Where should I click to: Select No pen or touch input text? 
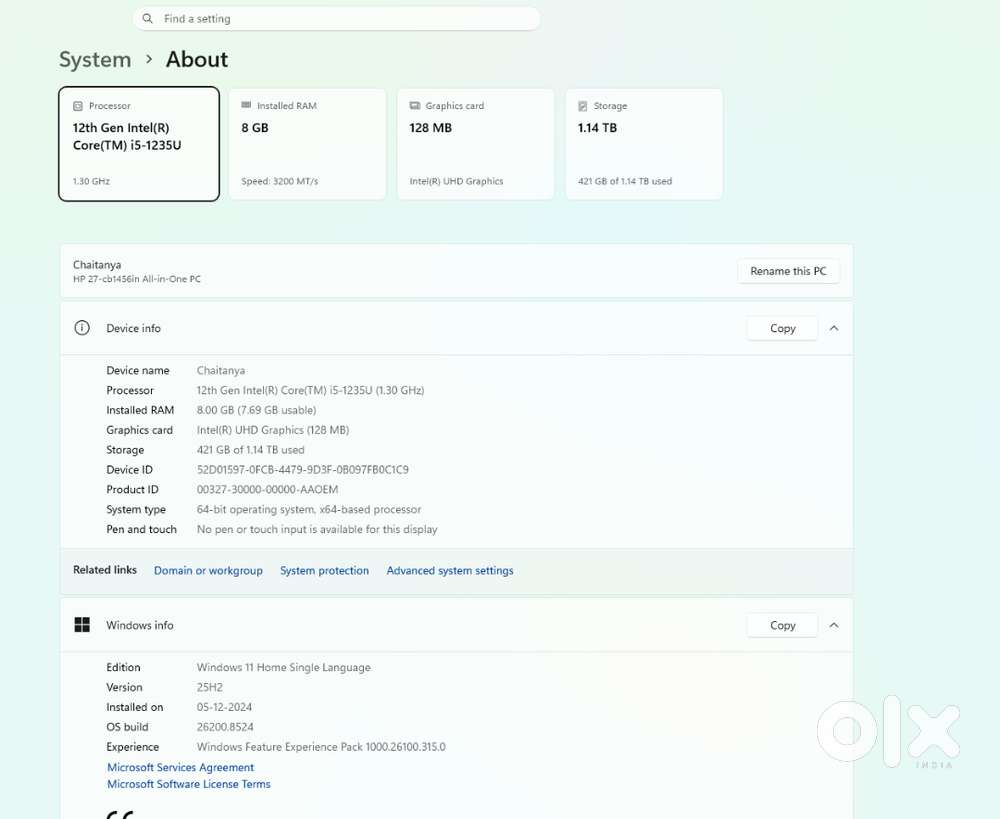pyautogui.click(x=317, y=529)
